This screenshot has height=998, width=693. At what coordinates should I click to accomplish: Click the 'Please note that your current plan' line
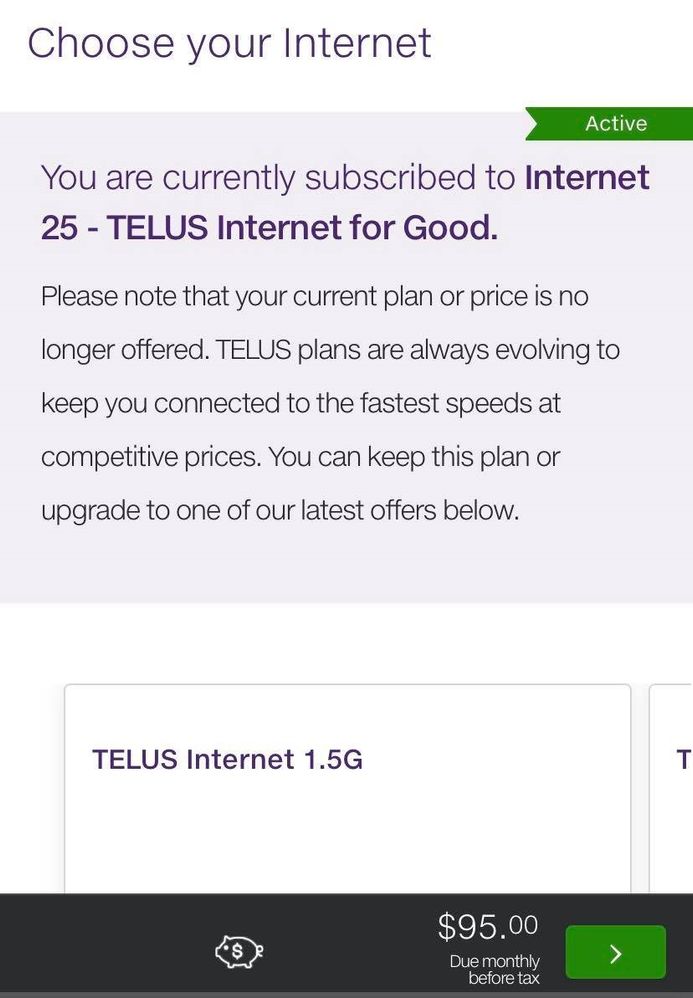[314, 296]
